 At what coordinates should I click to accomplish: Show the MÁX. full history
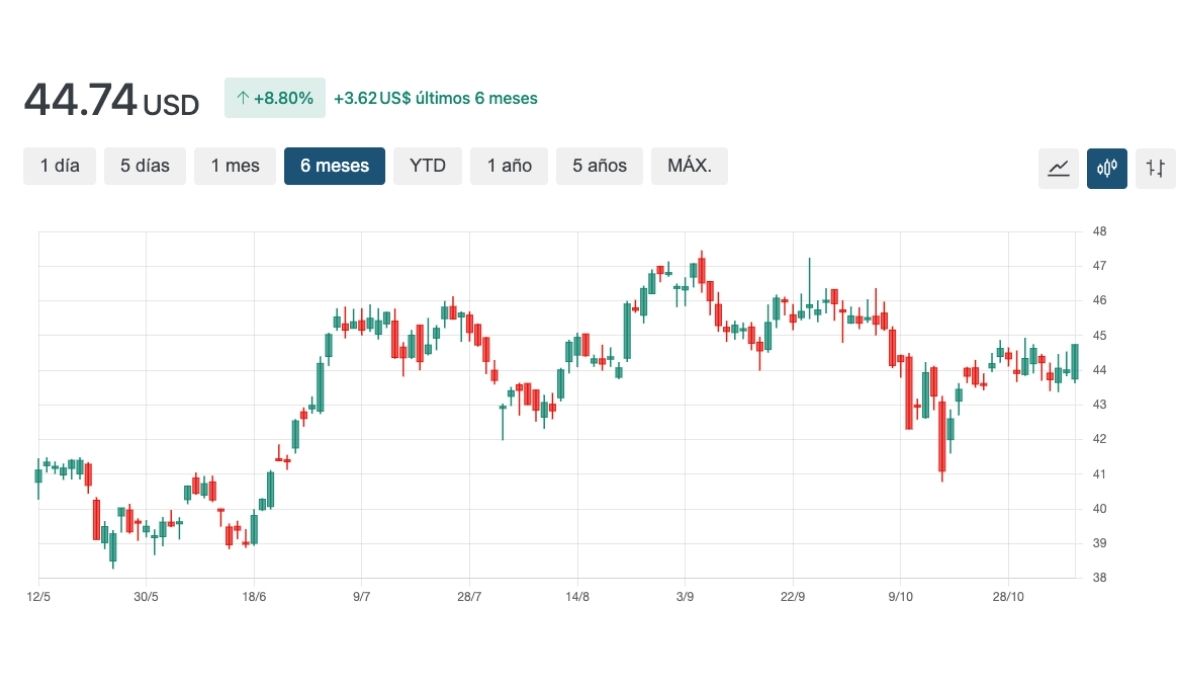coord(689,166)
